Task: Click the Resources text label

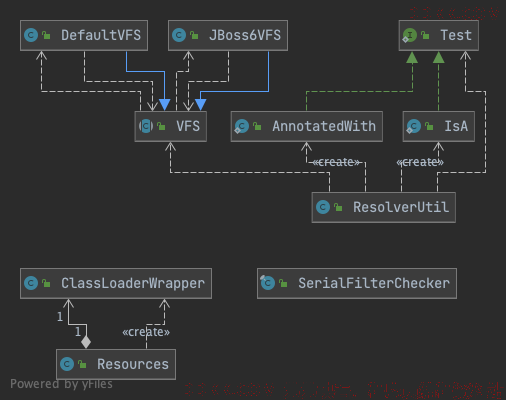Action: coord(133,364)
